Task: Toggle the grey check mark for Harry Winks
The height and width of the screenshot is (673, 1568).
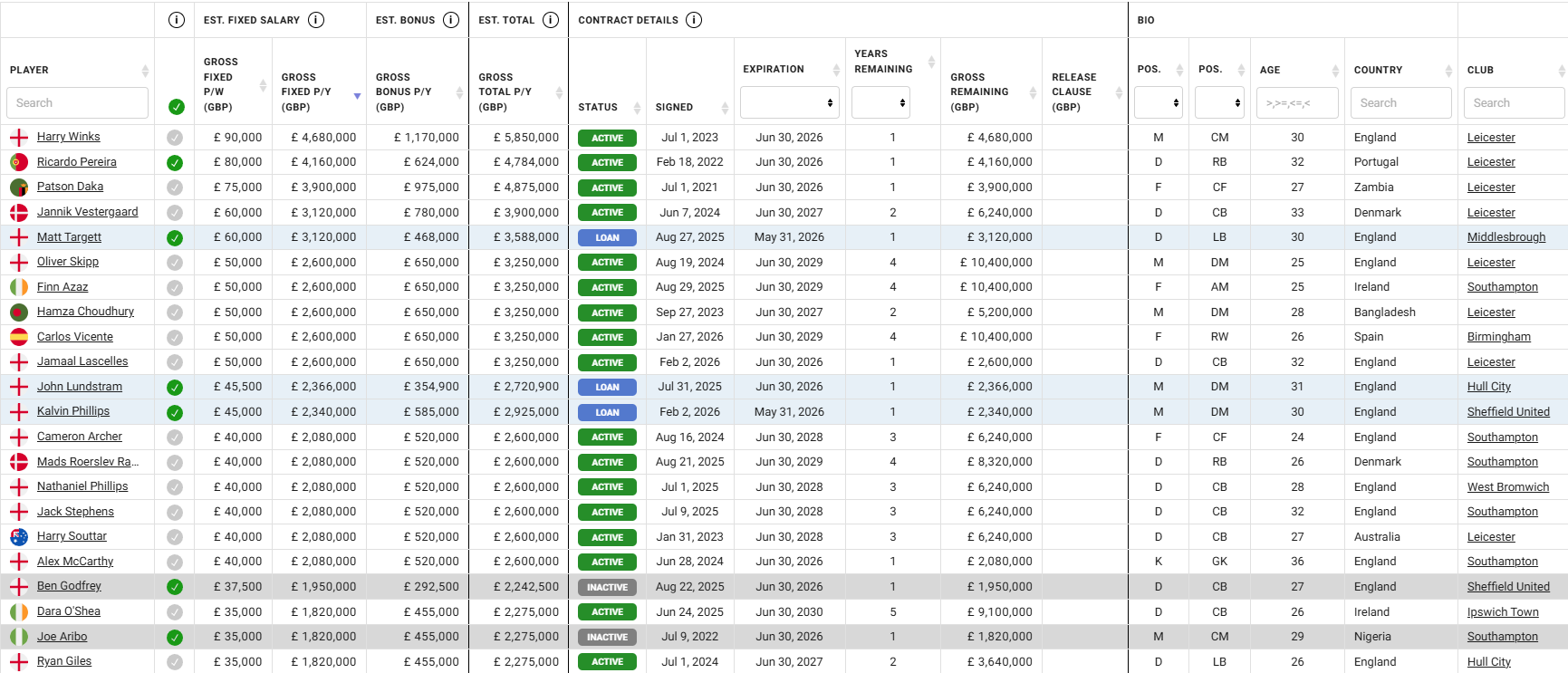Action: tap(175, 138)
